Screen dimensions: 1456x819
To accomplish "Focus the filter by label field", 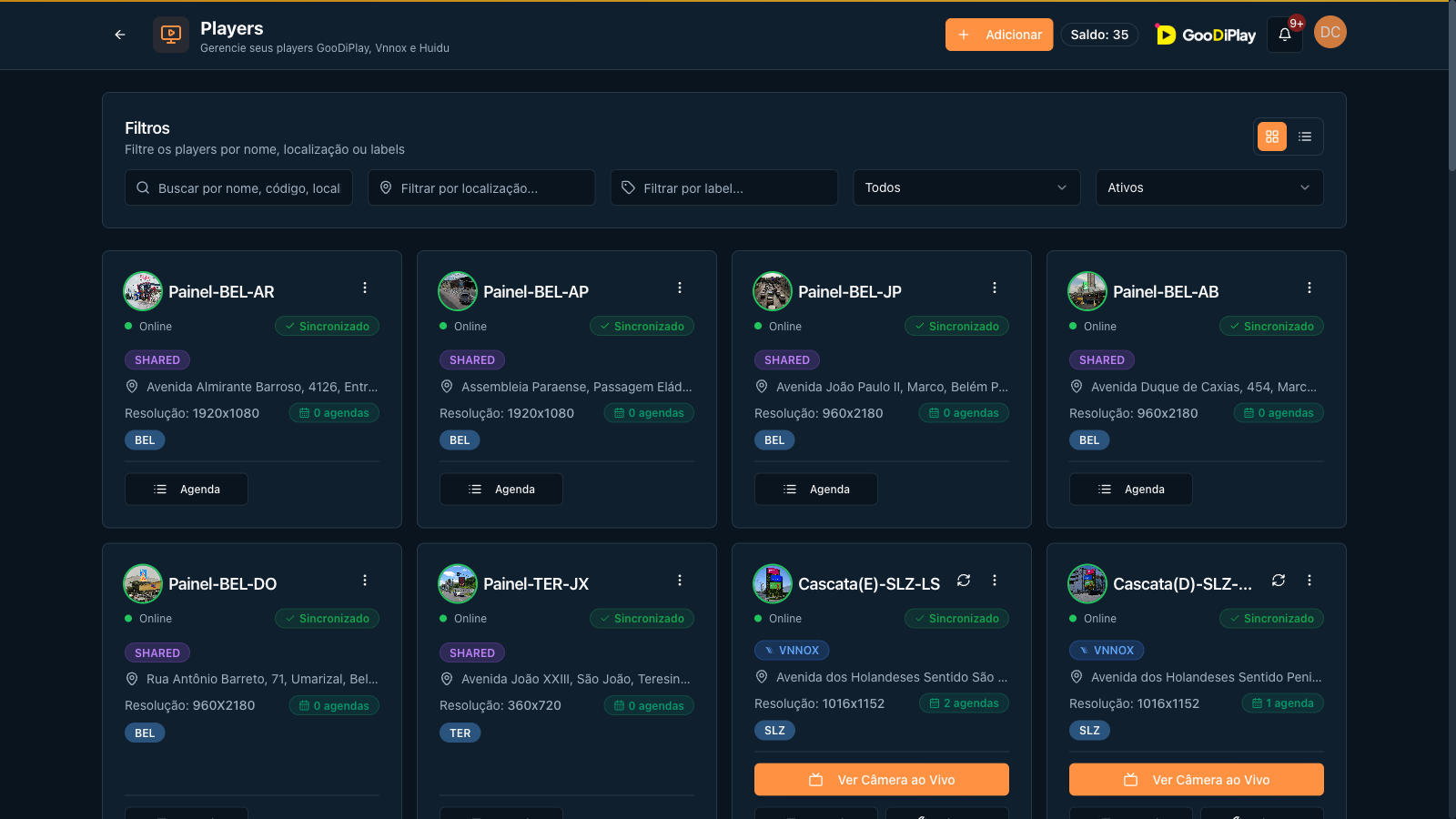I will 724,187.
